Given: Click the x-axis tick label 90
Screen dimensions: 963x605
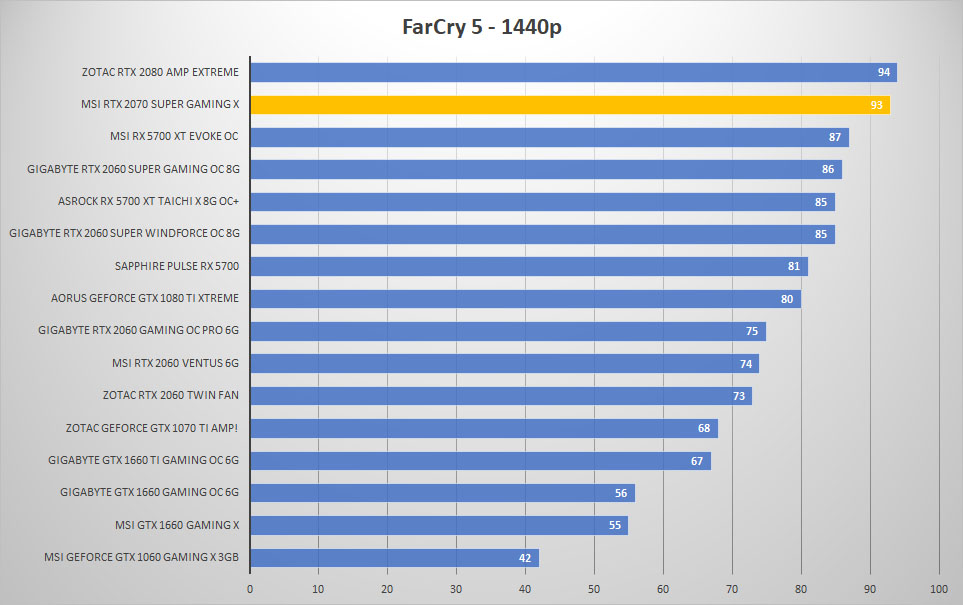Looking at the screenshot, I should (870, 589).
